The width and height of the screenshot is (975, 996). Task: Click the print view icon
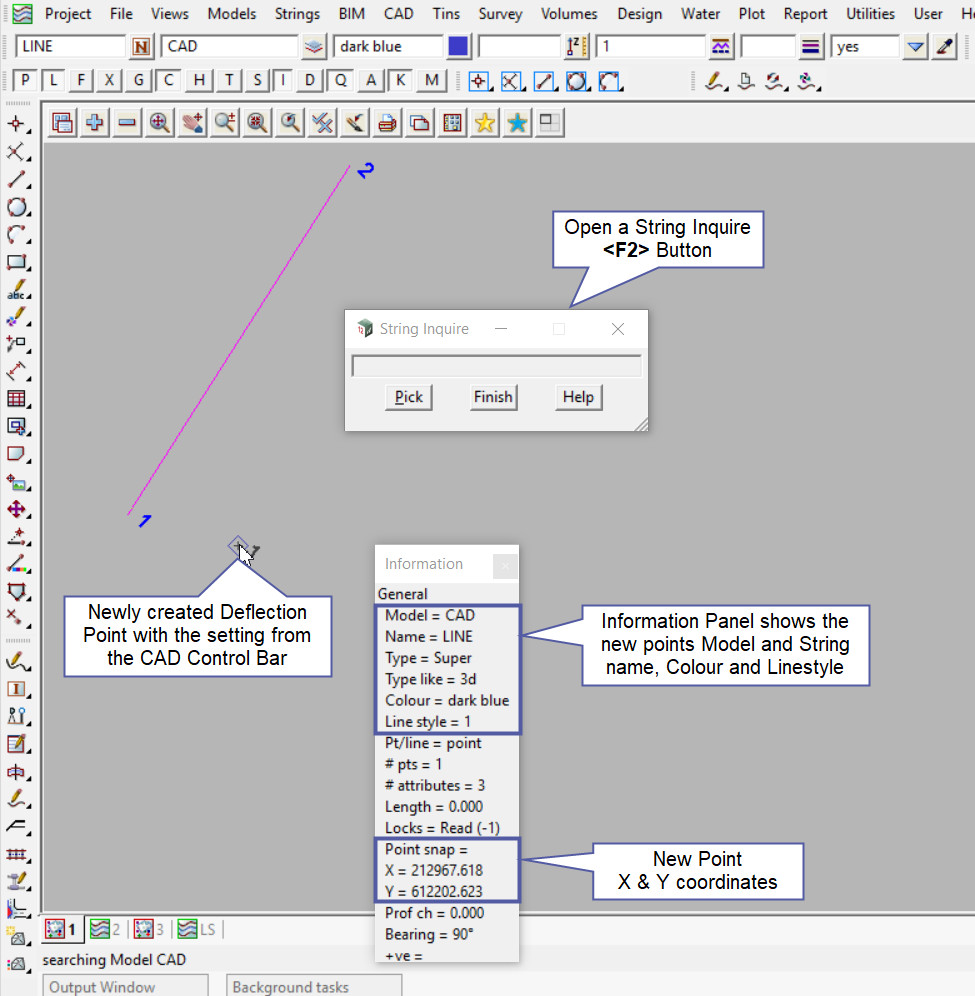(388, 123)
